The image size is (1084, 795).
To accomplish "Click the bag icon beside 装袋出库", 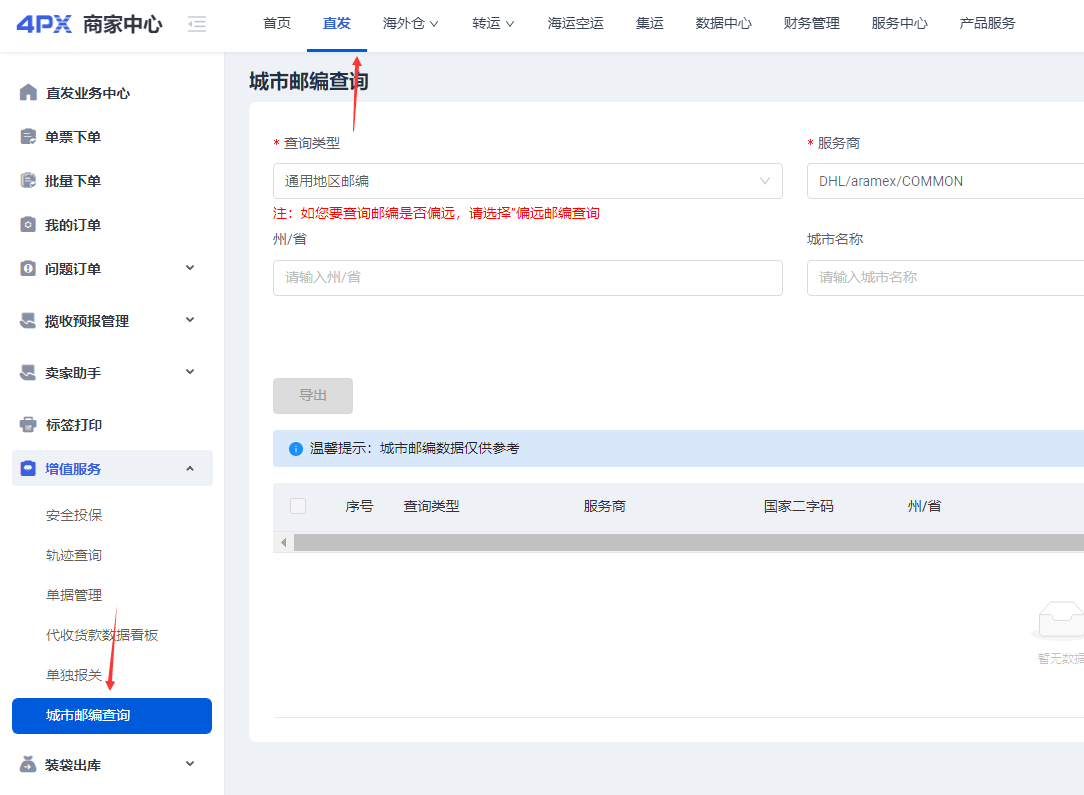I will click(28, 765).
